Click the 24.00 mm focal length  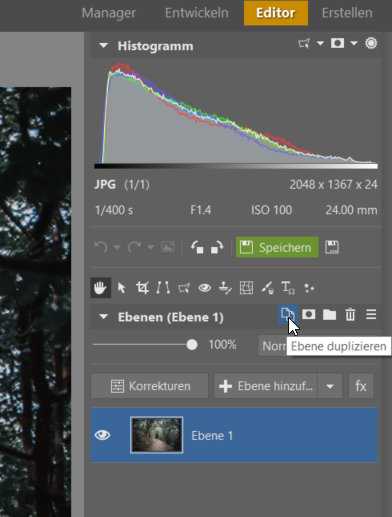click(x=351, y=210)
